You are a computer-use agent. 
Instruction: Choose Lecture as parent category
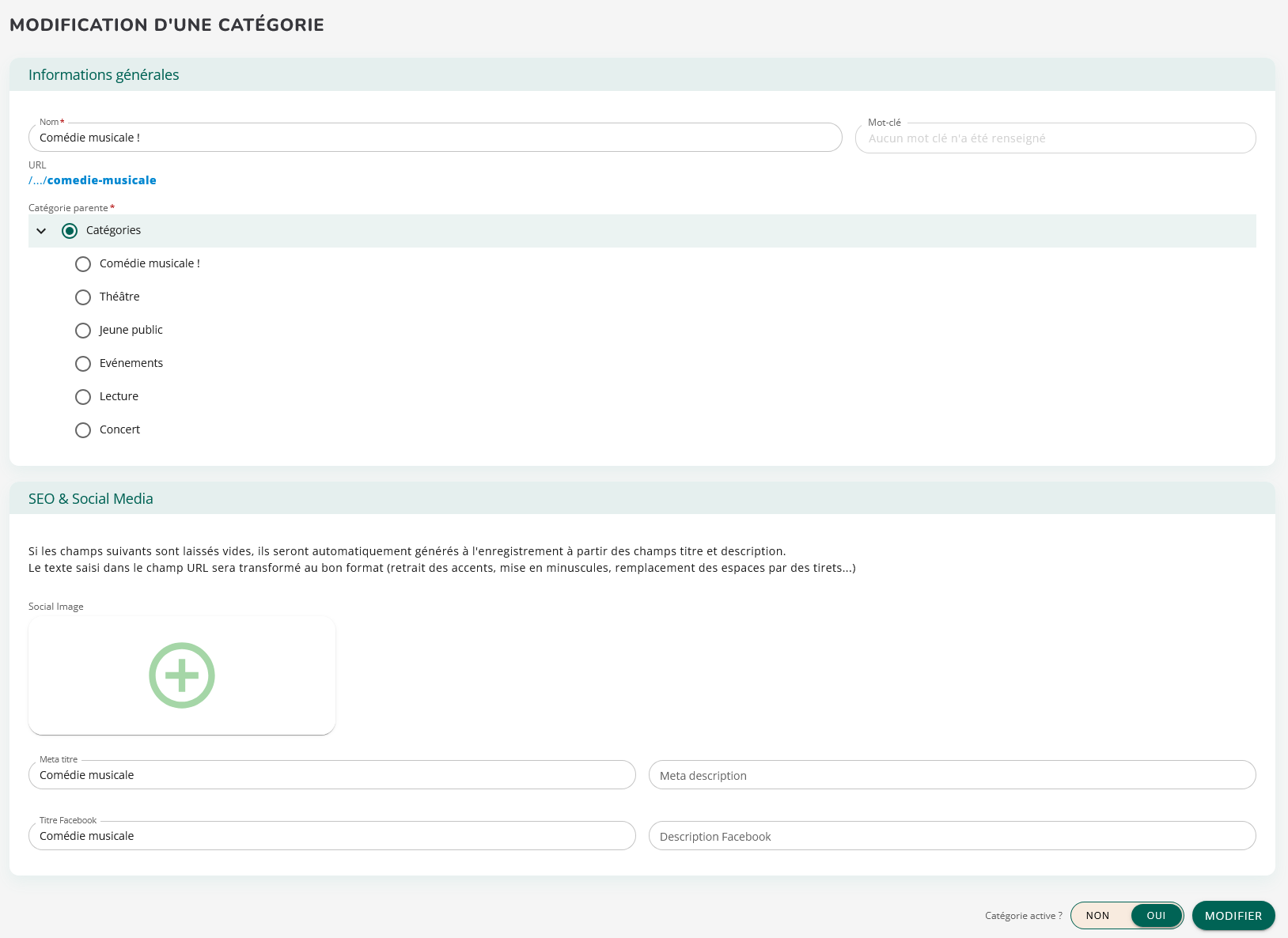(83, 397)
